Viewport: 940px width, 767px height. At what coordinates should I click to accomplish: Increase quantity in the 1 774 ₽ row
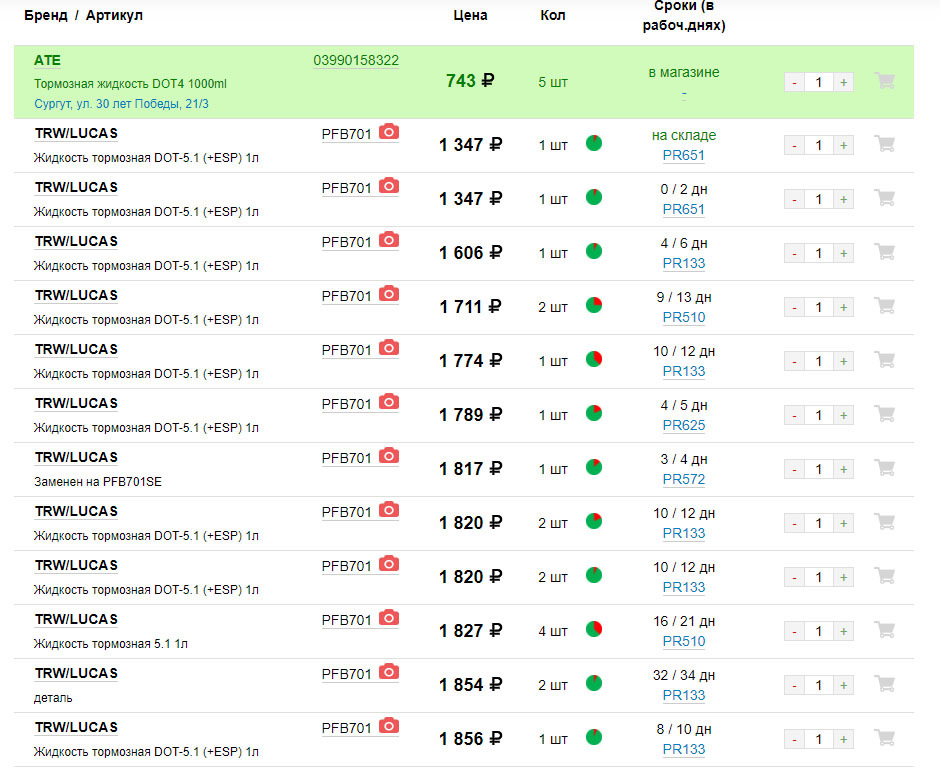843,361
